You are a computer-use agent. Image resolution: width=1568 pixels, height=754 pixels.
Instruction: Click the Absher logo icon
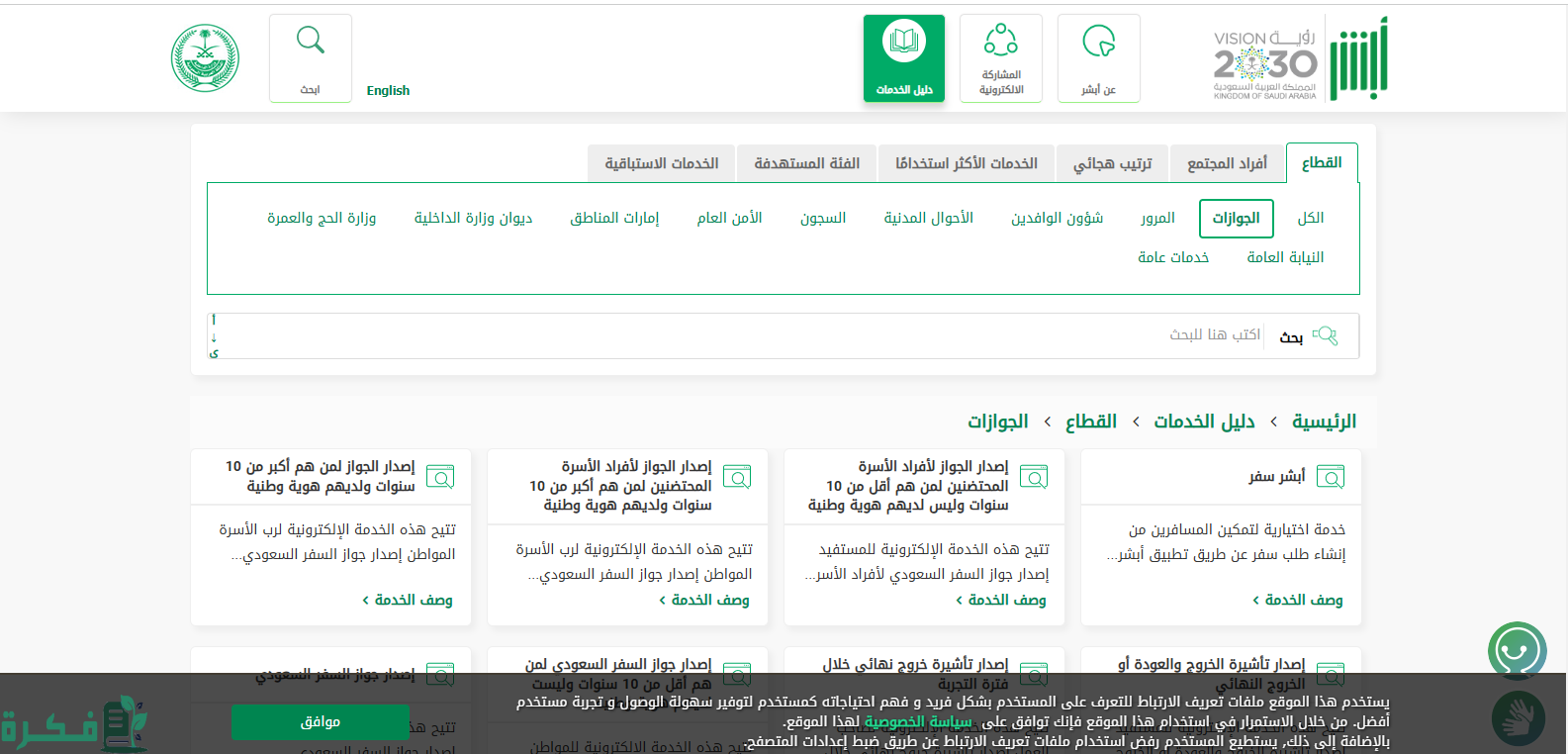coord(1358,60)
